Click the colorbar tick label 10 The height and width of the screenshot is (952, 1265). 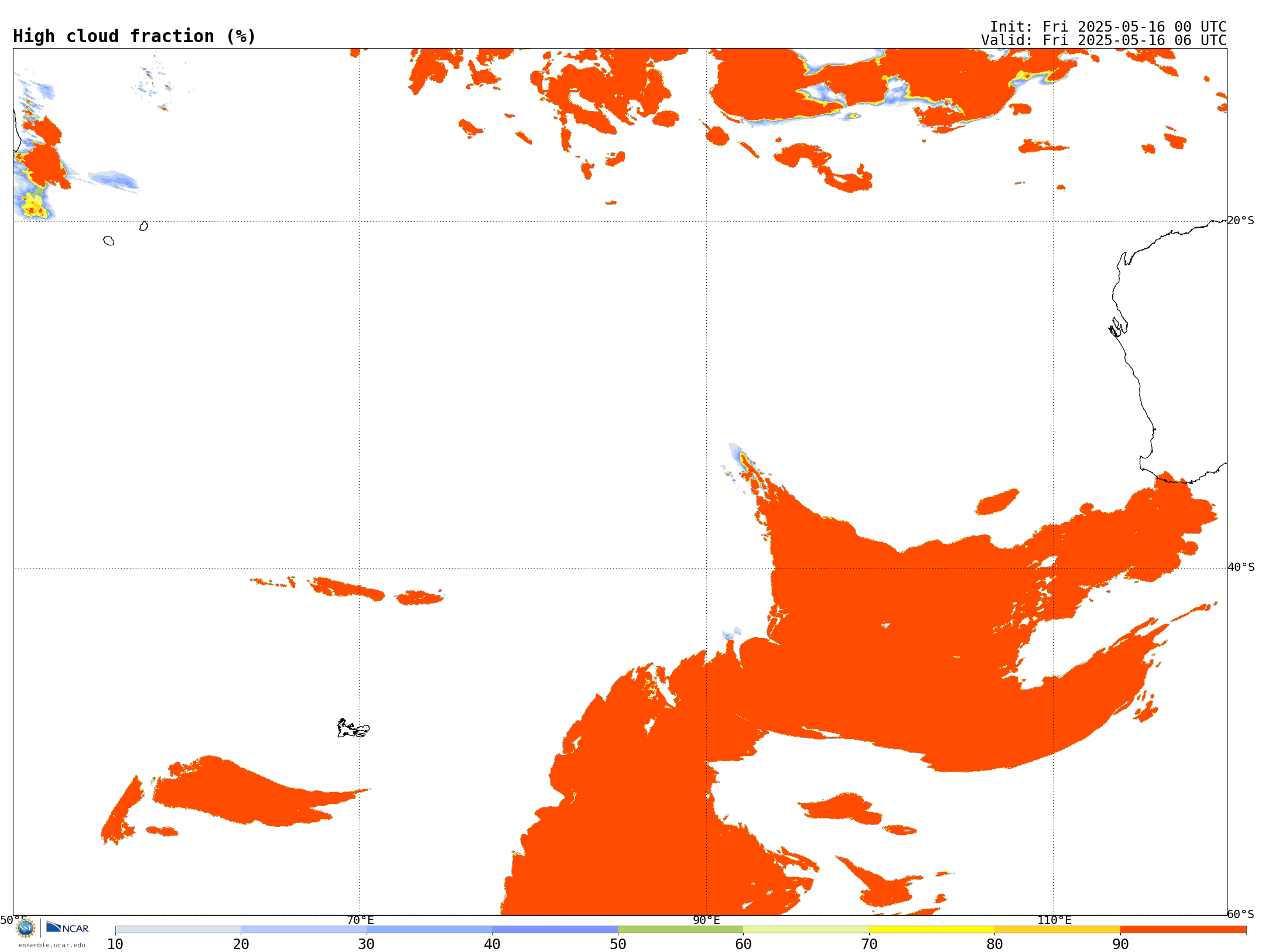(x=115, y=944)
